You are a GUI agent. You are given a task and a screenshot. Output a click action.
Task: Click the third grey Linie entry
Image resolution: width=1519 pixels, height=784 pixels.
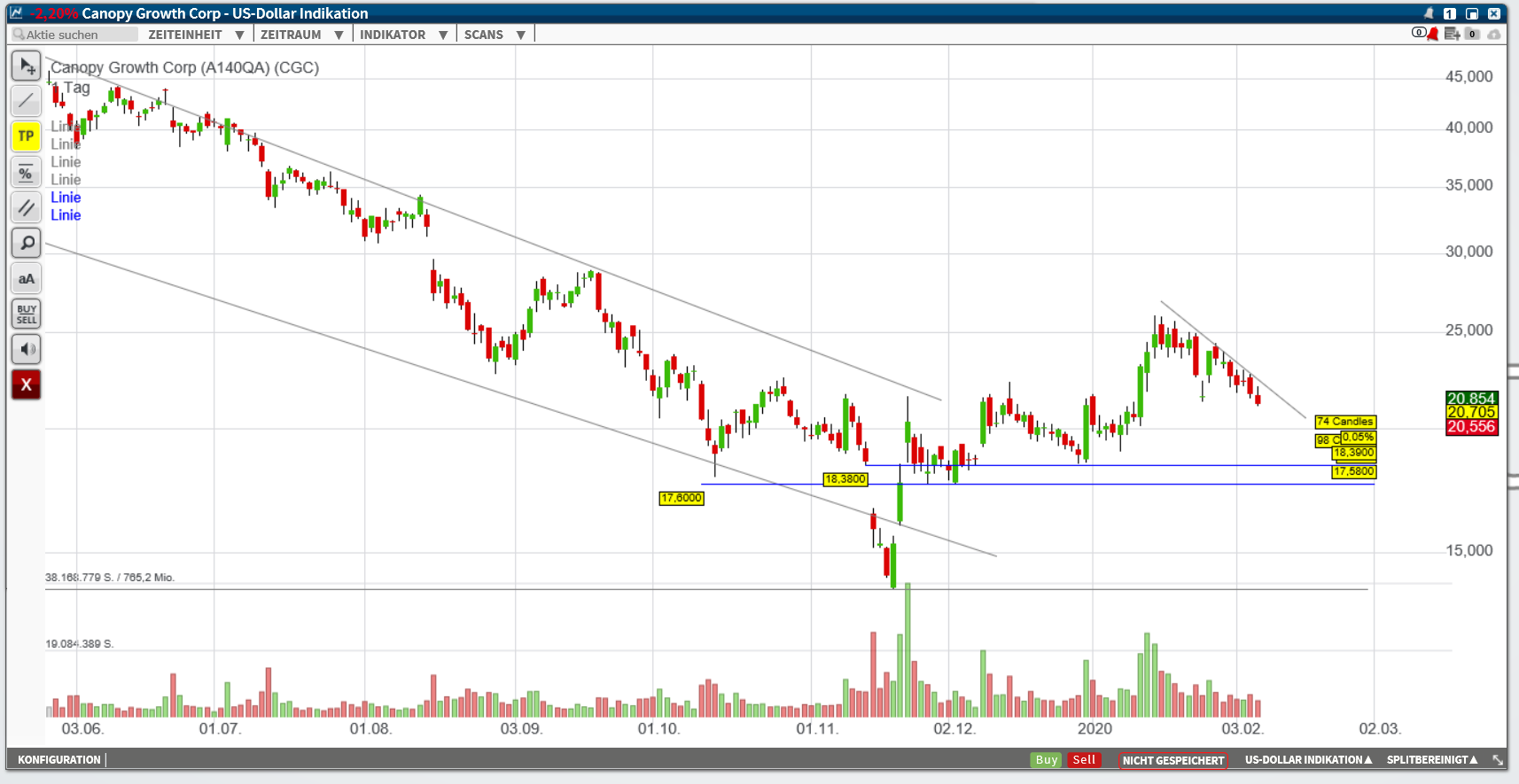66,162
